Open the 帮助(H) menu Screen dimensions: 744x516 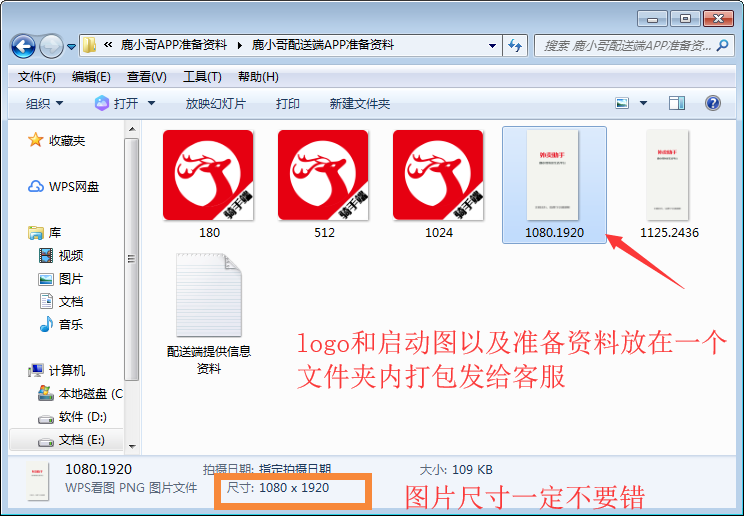click(258, 76)
